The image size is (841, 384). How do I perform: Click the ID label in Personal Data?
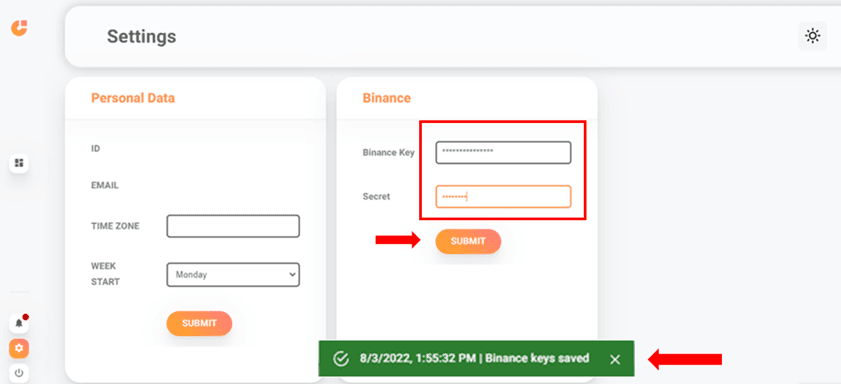(x=95, y=149)
